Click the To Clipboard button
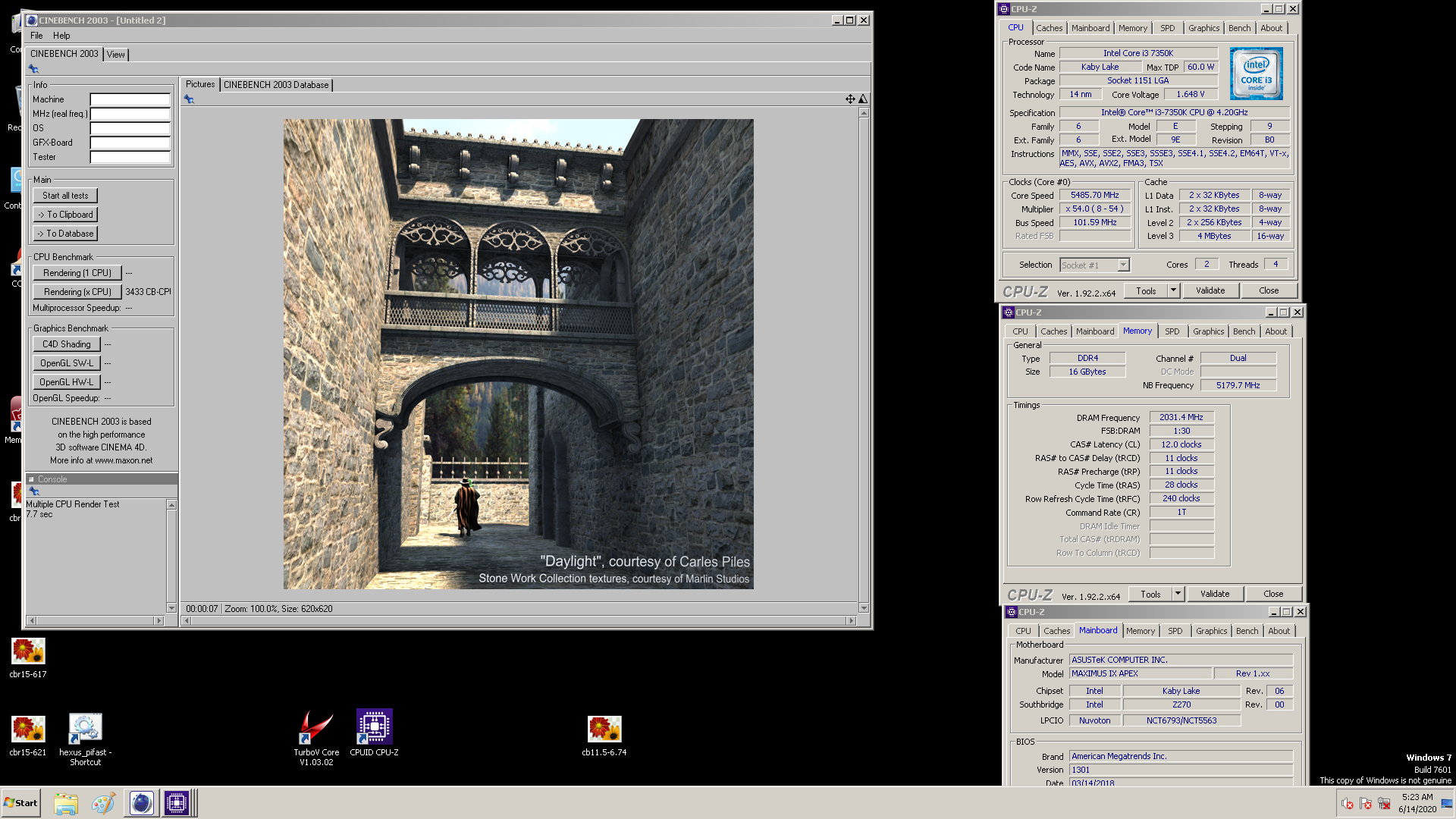 [x=65, y=215]
